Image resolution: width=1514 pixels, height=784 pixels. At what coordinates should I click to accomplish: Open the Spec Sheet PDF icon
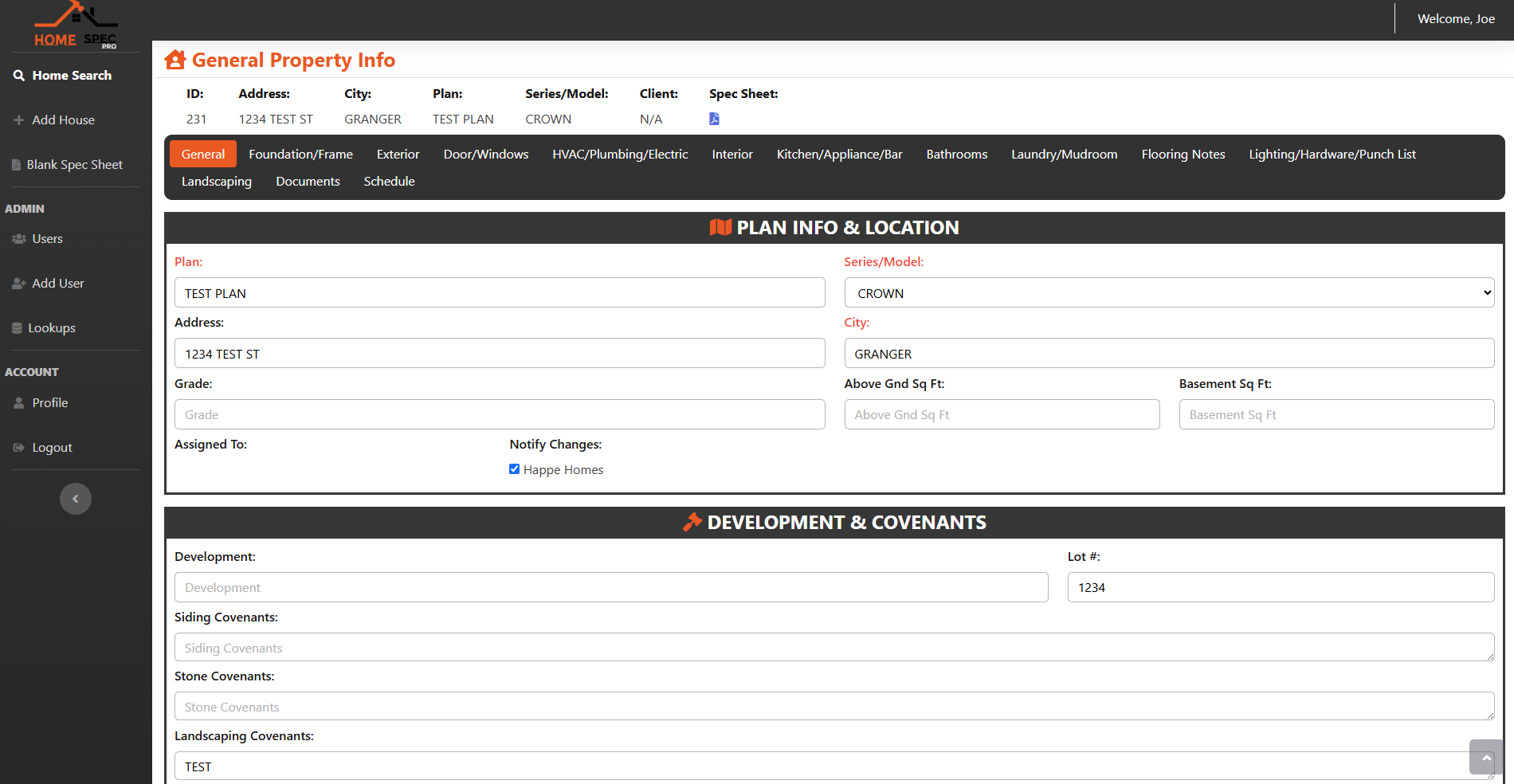pyautogui.click(x=714, y=119)
